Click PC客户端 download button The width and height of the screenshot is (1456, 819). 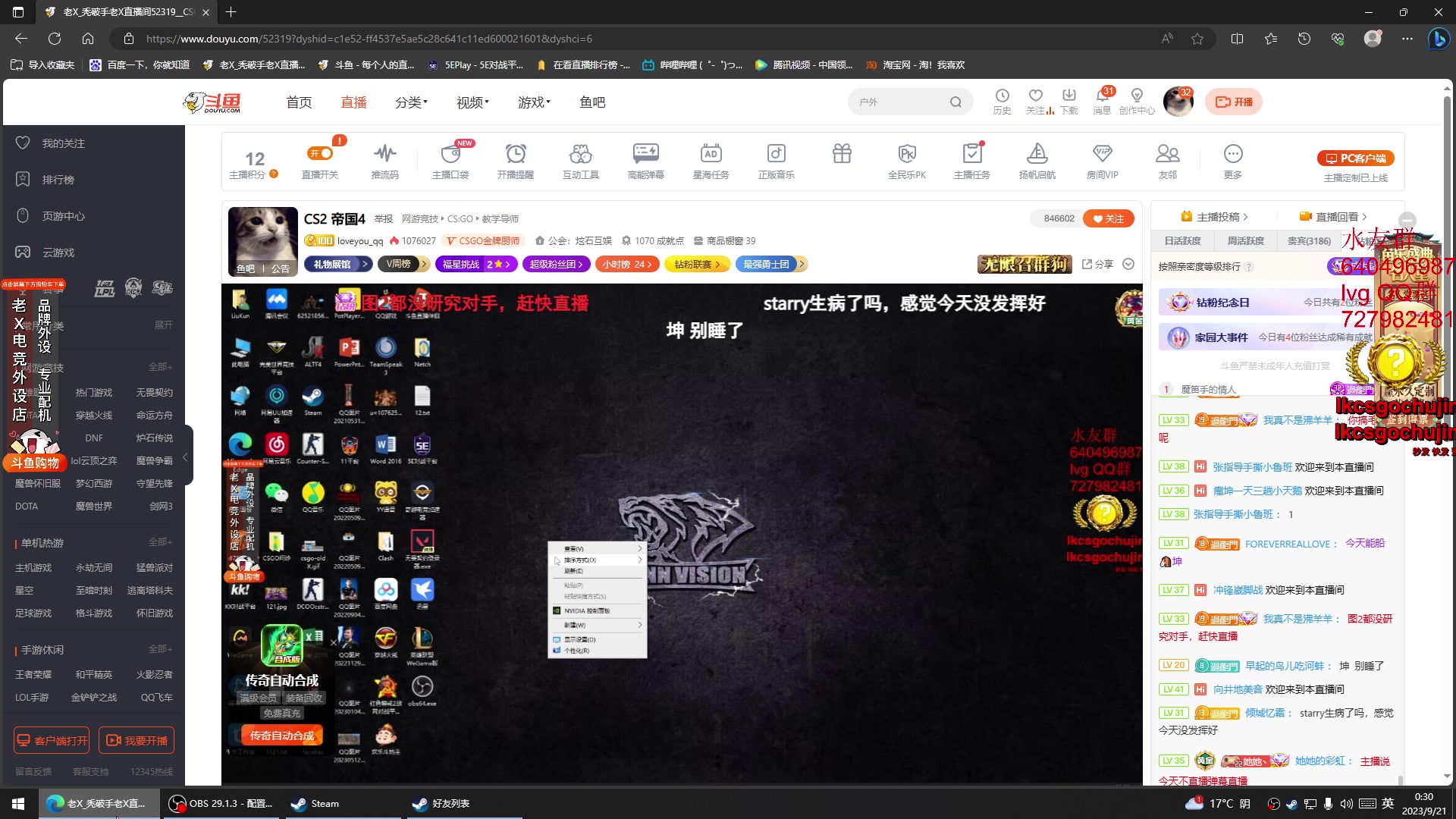(1356, 158)
